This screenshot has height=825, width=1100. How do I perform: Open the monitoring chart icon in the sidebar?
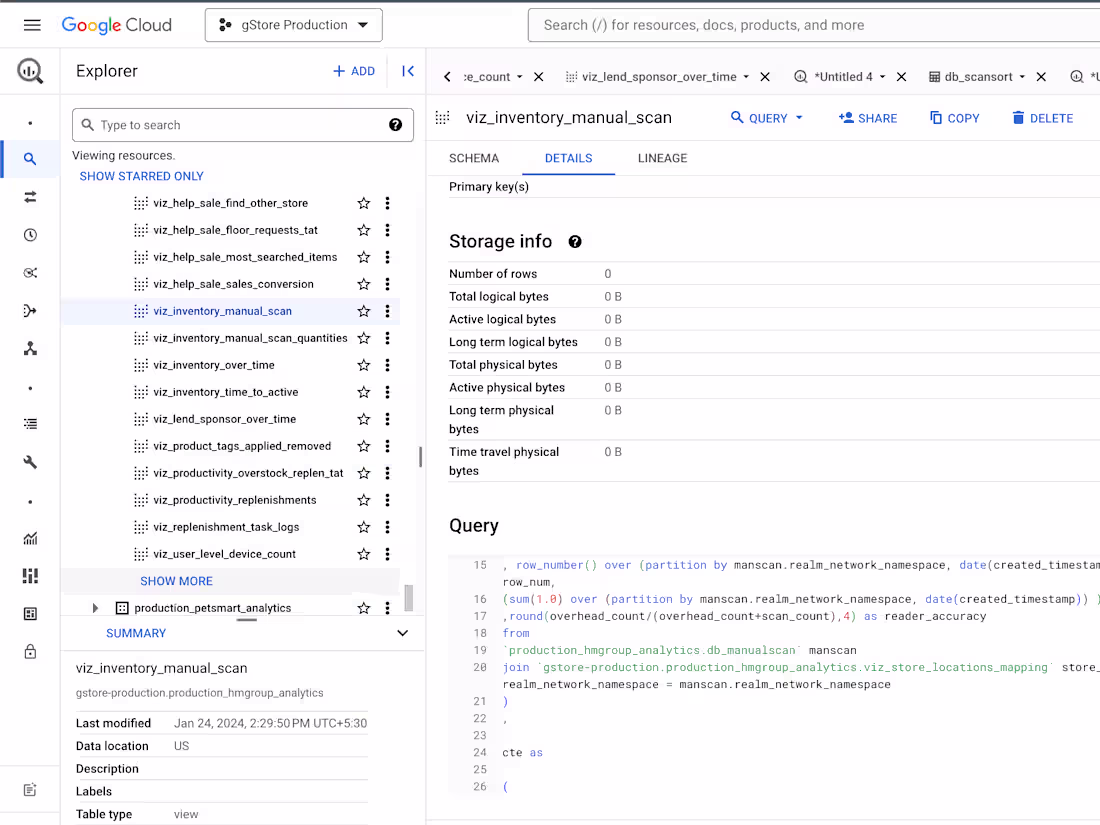[30, 538]
